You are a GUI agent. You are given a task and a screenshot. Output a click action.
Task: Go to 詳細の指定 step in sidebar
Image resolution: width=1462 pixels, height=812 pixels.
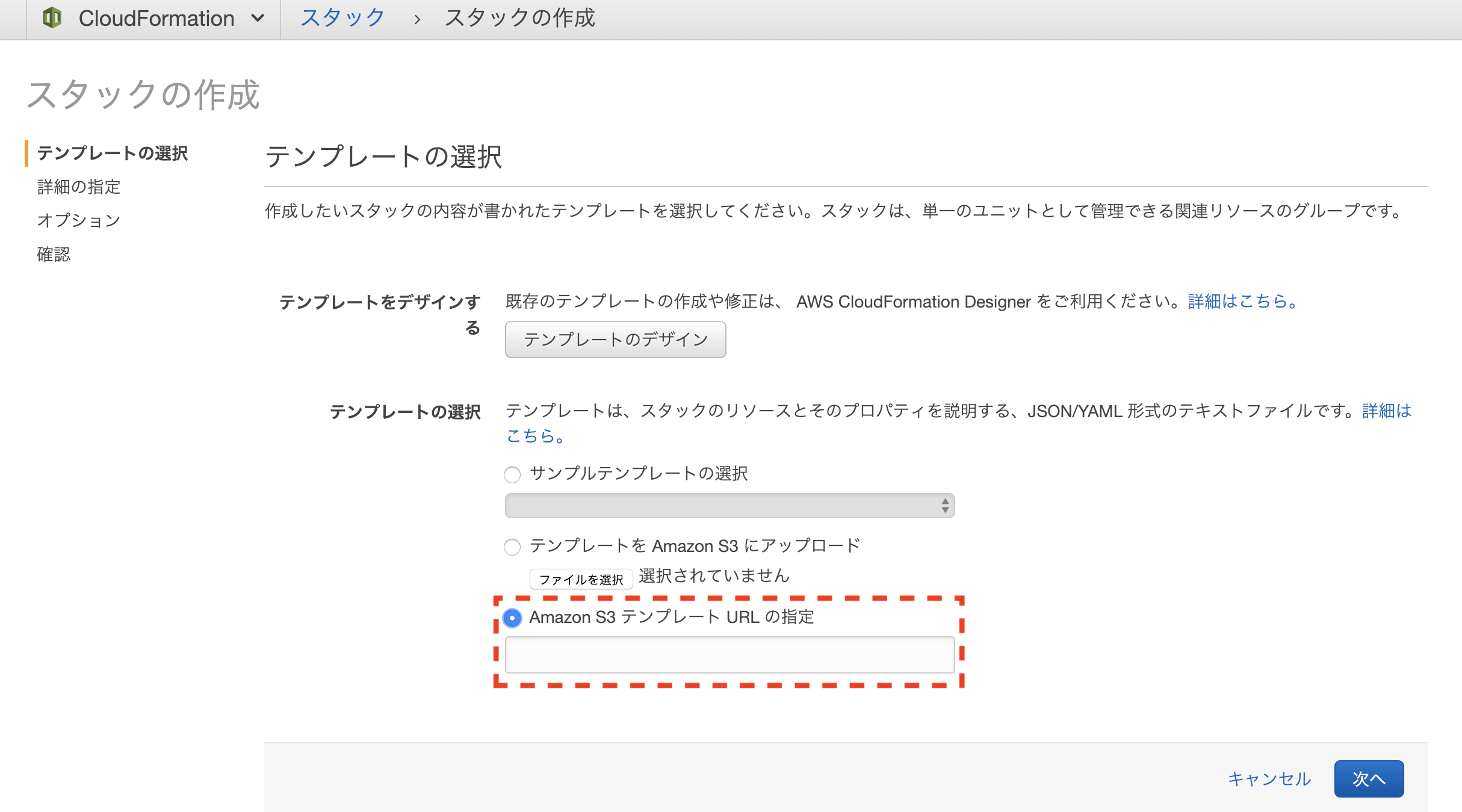(x=79, y=187)
